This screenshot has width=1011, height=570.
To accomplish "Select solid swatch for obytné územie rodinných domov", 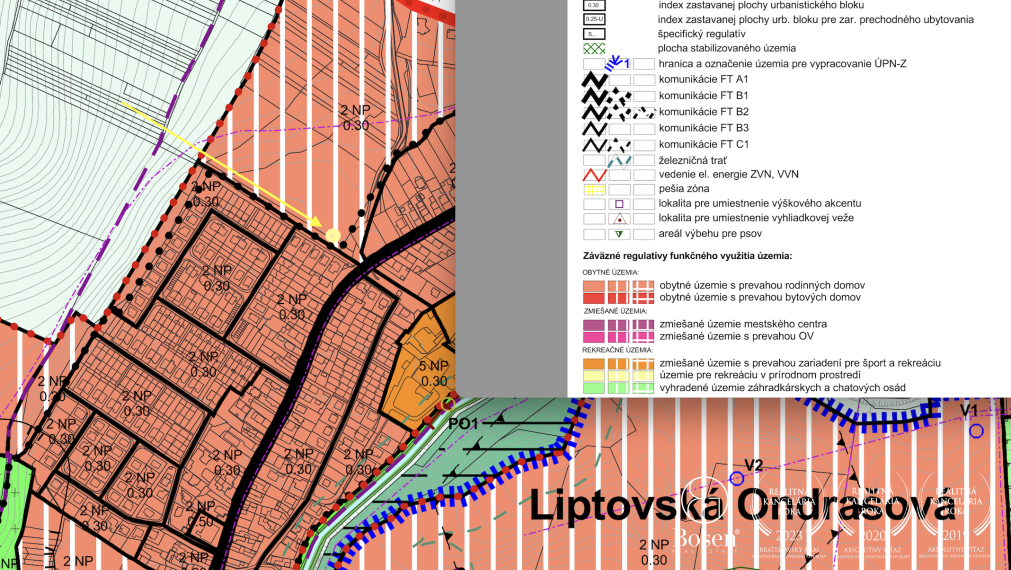I will pos(594,286).
